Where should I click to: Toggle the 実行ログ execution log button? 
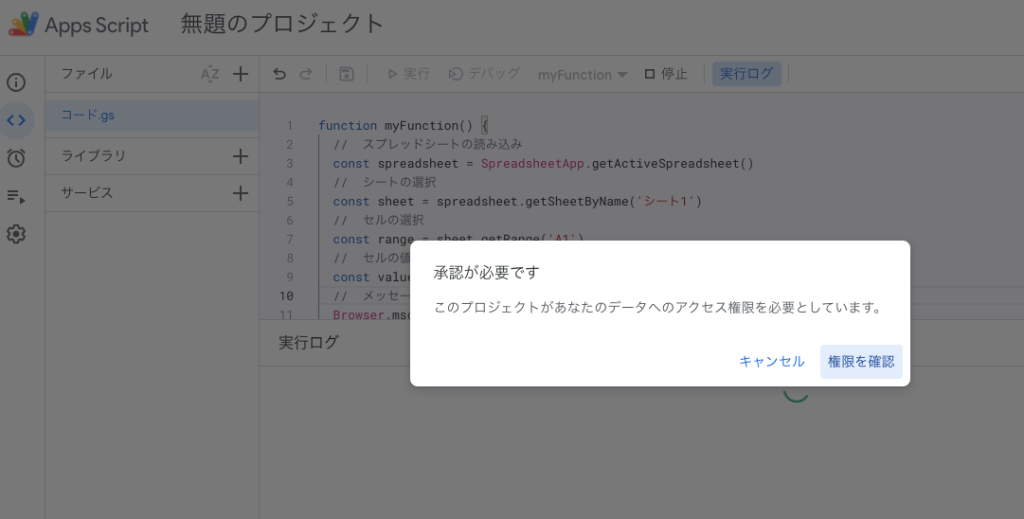[747, 74]
